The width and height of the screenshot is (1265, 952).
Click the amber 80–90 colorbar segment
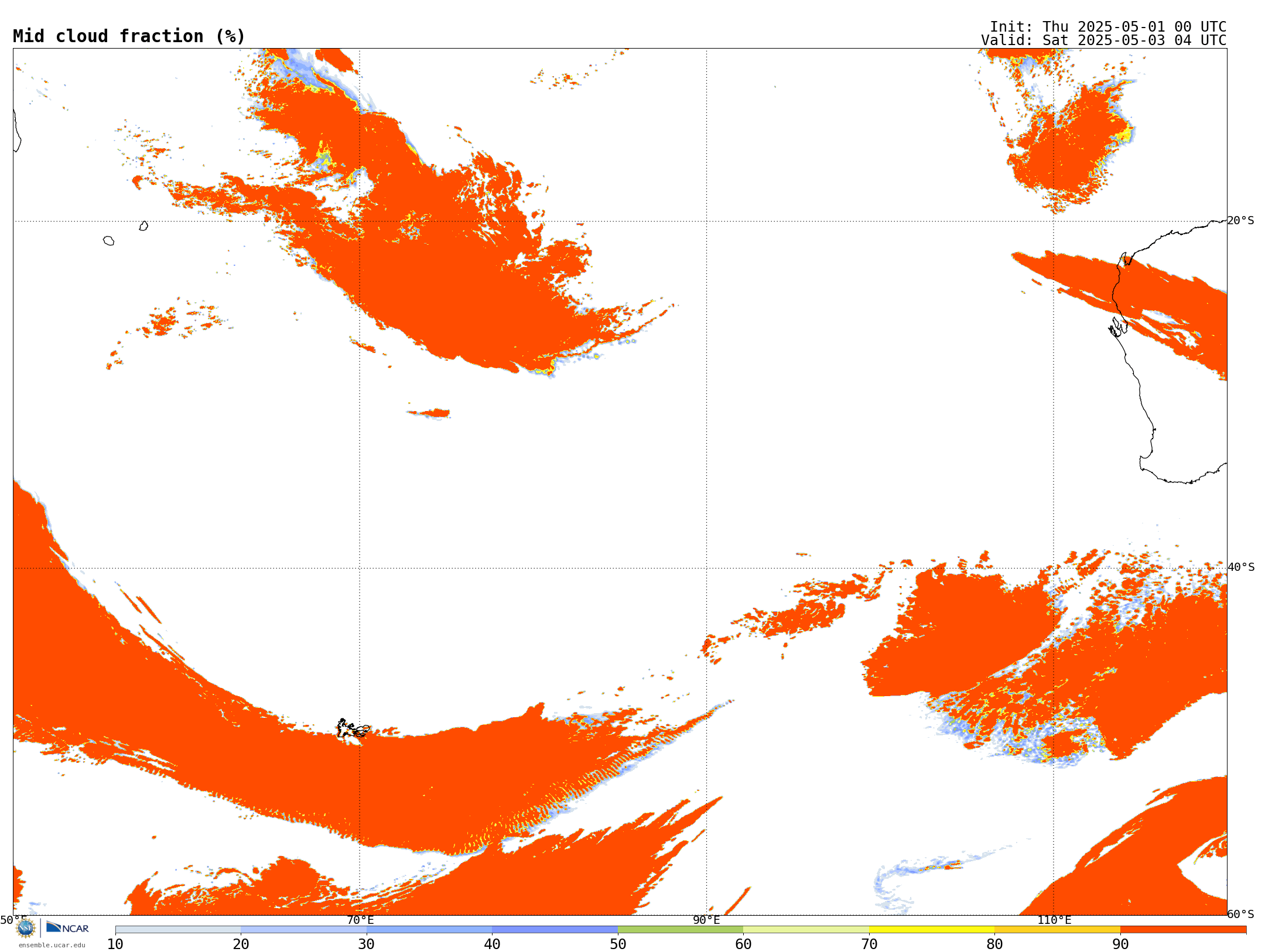[1057, 930]
